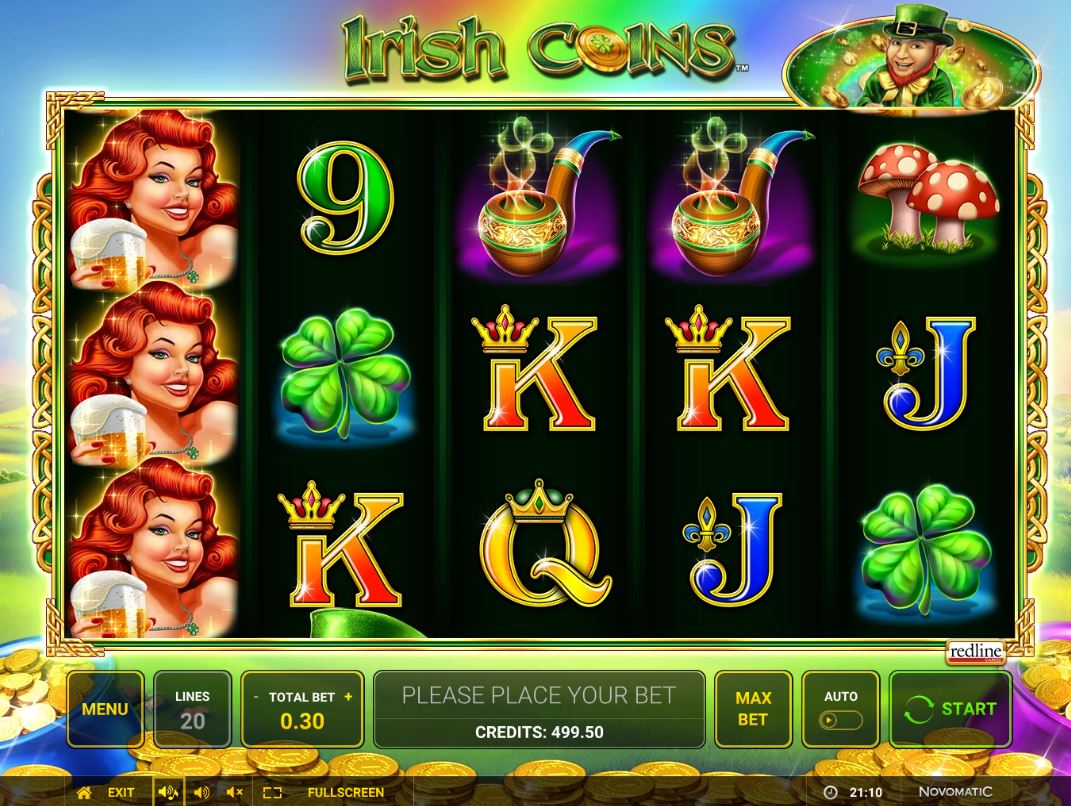Click the leprechaun emblem at top right
Screen dimensions: 1071x806
[911, 58]
